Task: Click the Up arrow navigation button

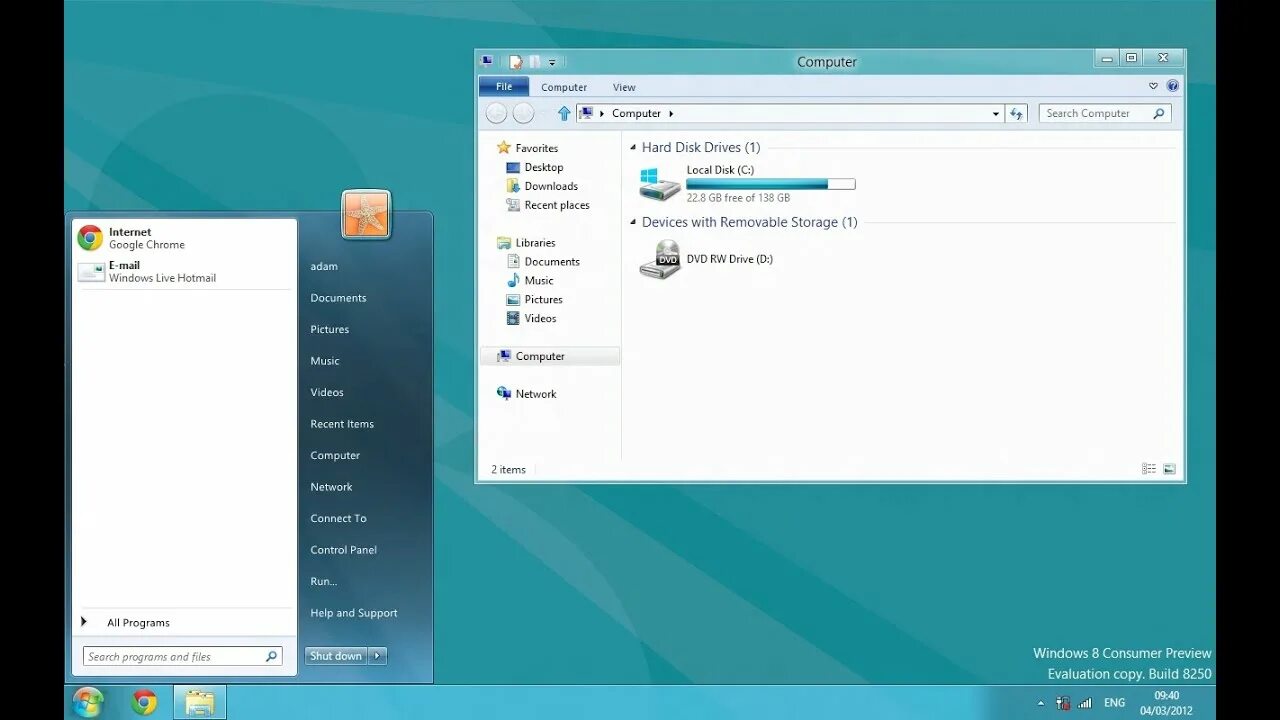Action: [564, 113]
